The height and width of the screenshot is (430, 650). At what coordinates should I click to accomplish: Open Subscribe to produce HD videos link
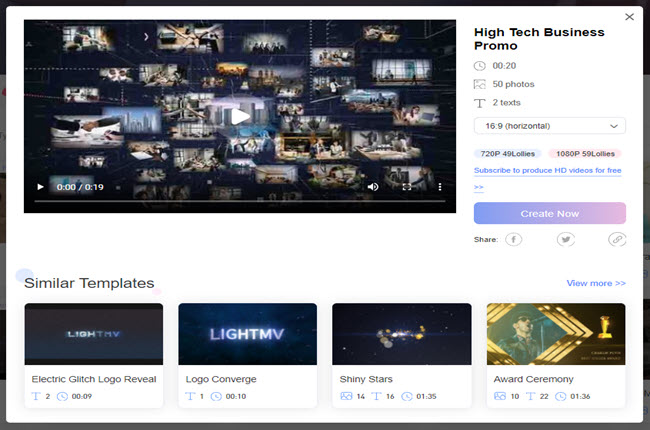547,171
